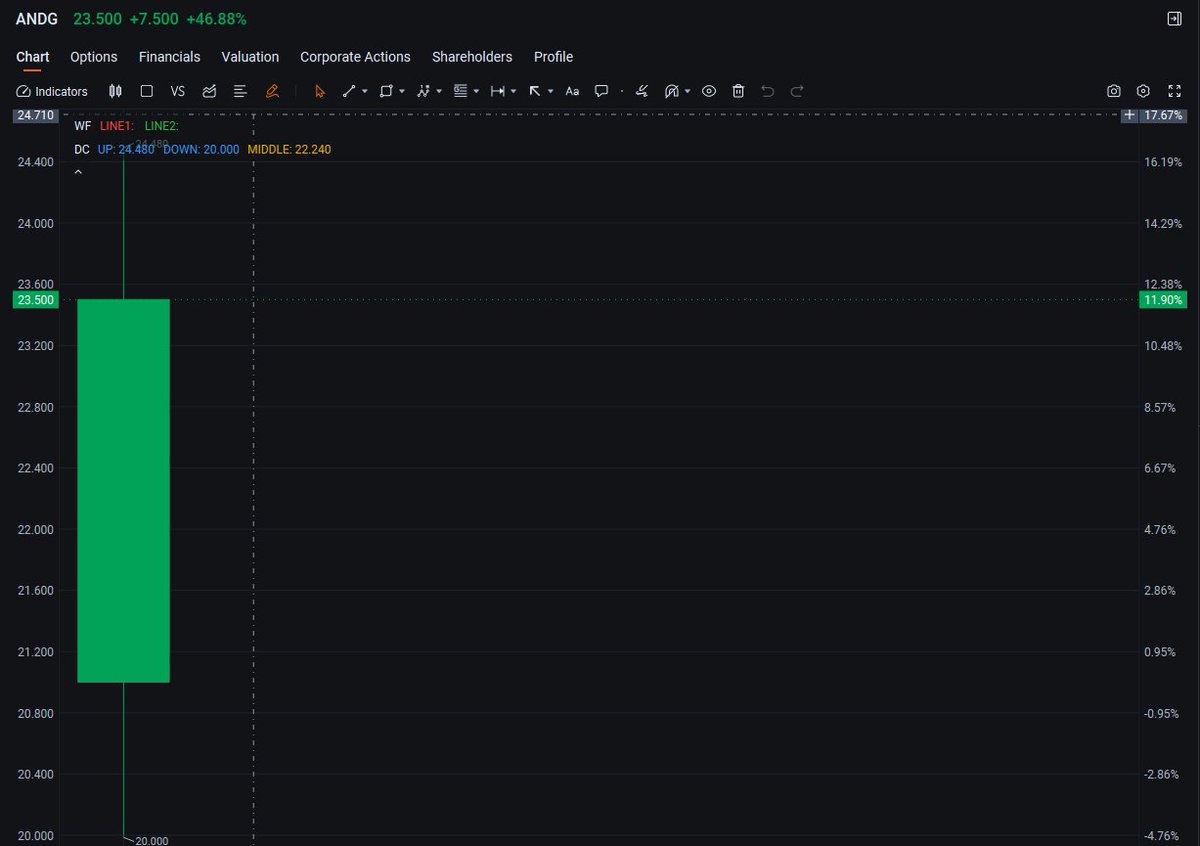The height and width of the screenshot is (846, 1200).
Task: Open the Valuation tab
Action: pos(250,57)
